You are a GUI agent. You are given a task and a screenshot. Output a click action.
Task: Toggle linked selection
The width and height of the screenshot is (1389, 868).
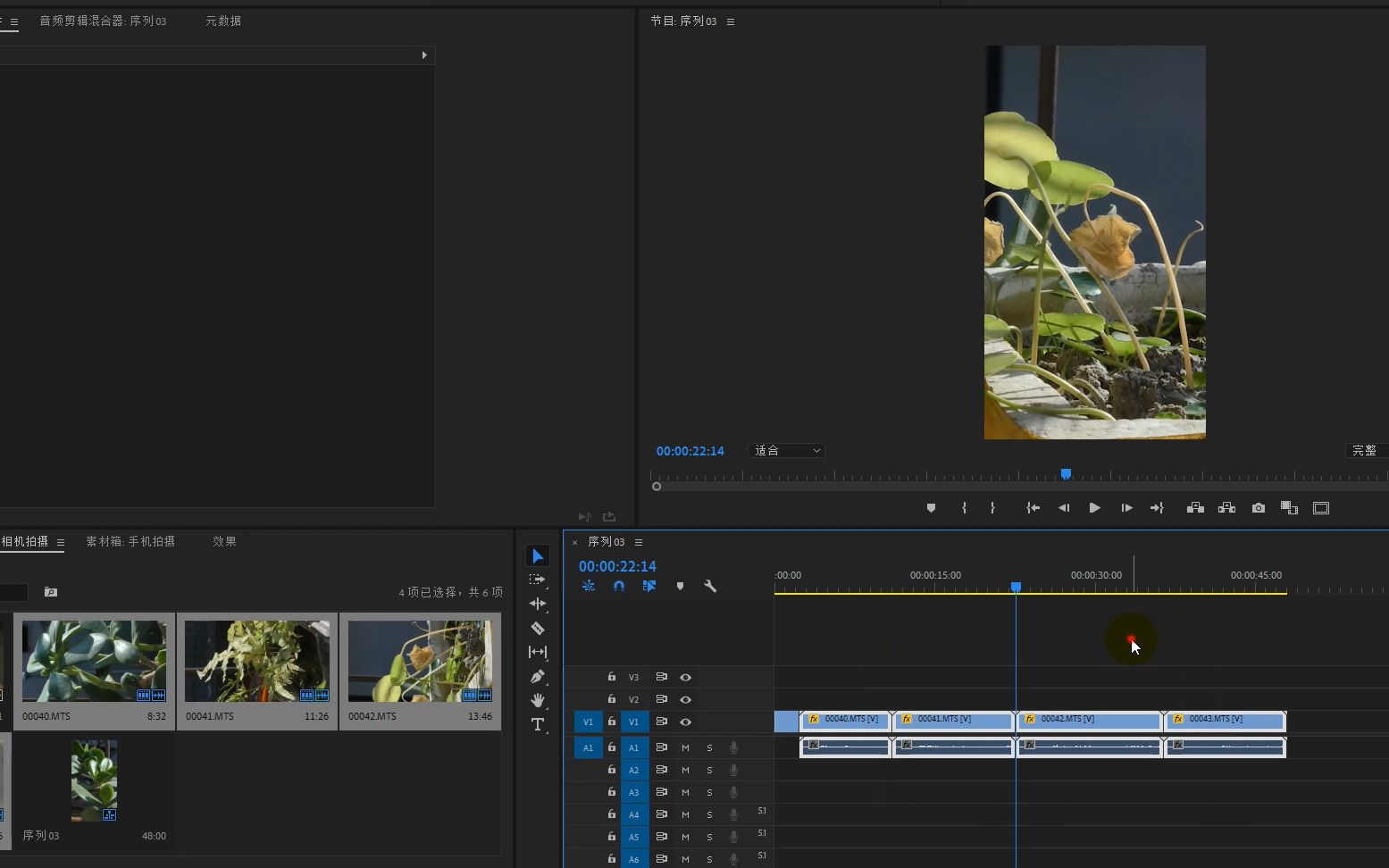pos(649,587)
